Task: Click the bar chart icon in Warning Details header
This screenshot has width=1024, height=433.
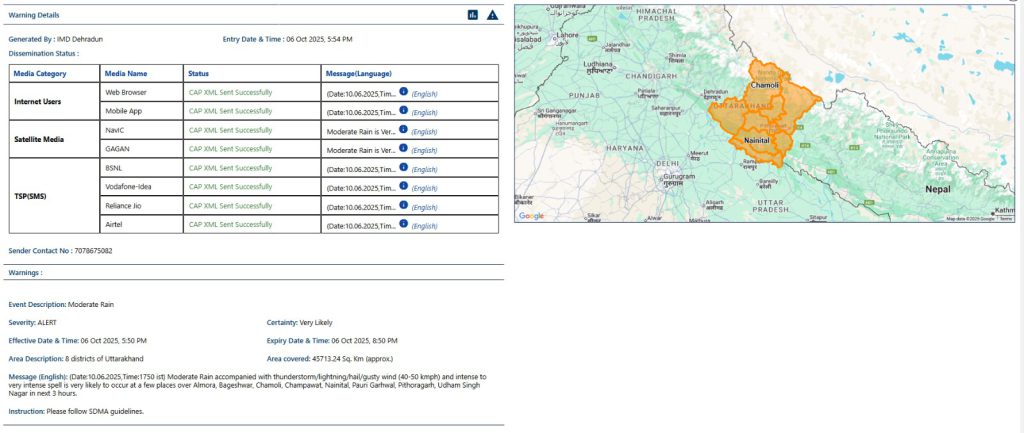Action: [x=472, y=15]
